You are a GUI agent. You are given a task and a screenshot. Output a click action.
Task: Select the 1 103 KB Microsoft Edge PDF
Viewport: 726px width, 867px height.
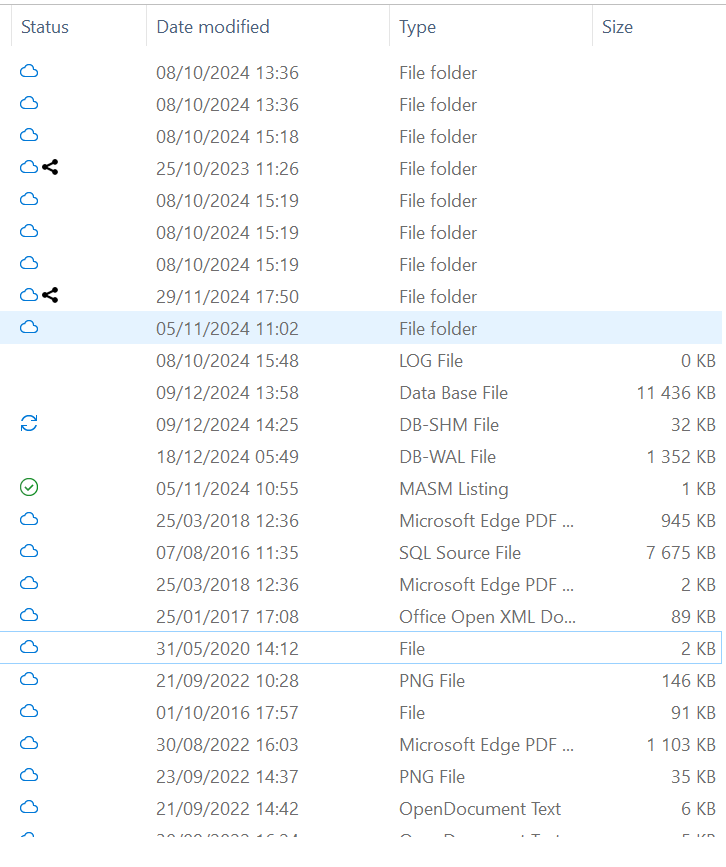487,745
